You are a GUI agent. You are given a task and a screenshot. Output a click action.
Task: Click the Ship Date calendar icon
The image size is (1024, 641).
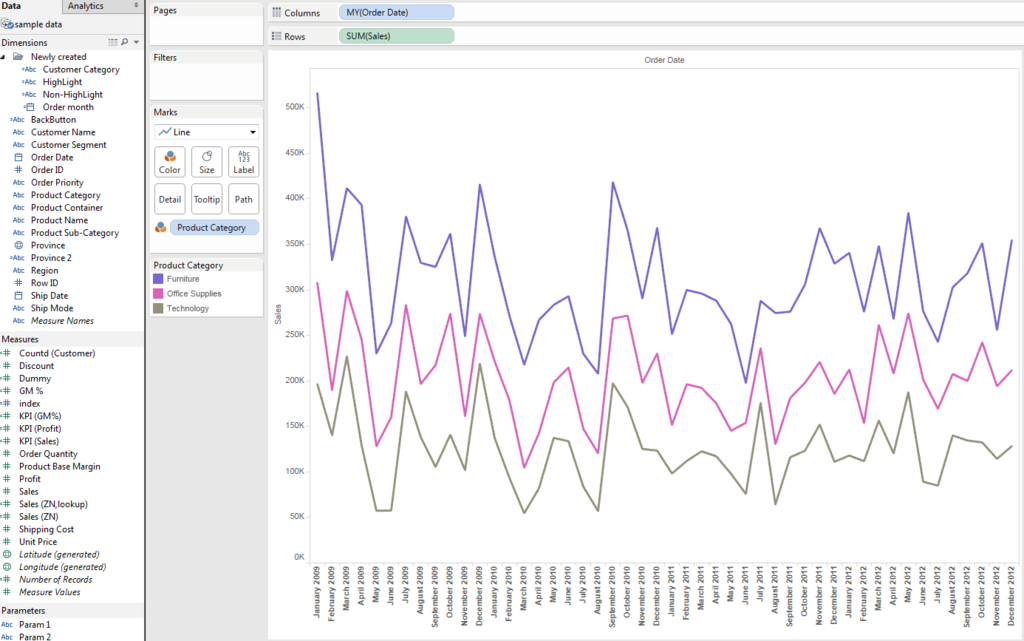pyautogui.click(x=18, y=296)
